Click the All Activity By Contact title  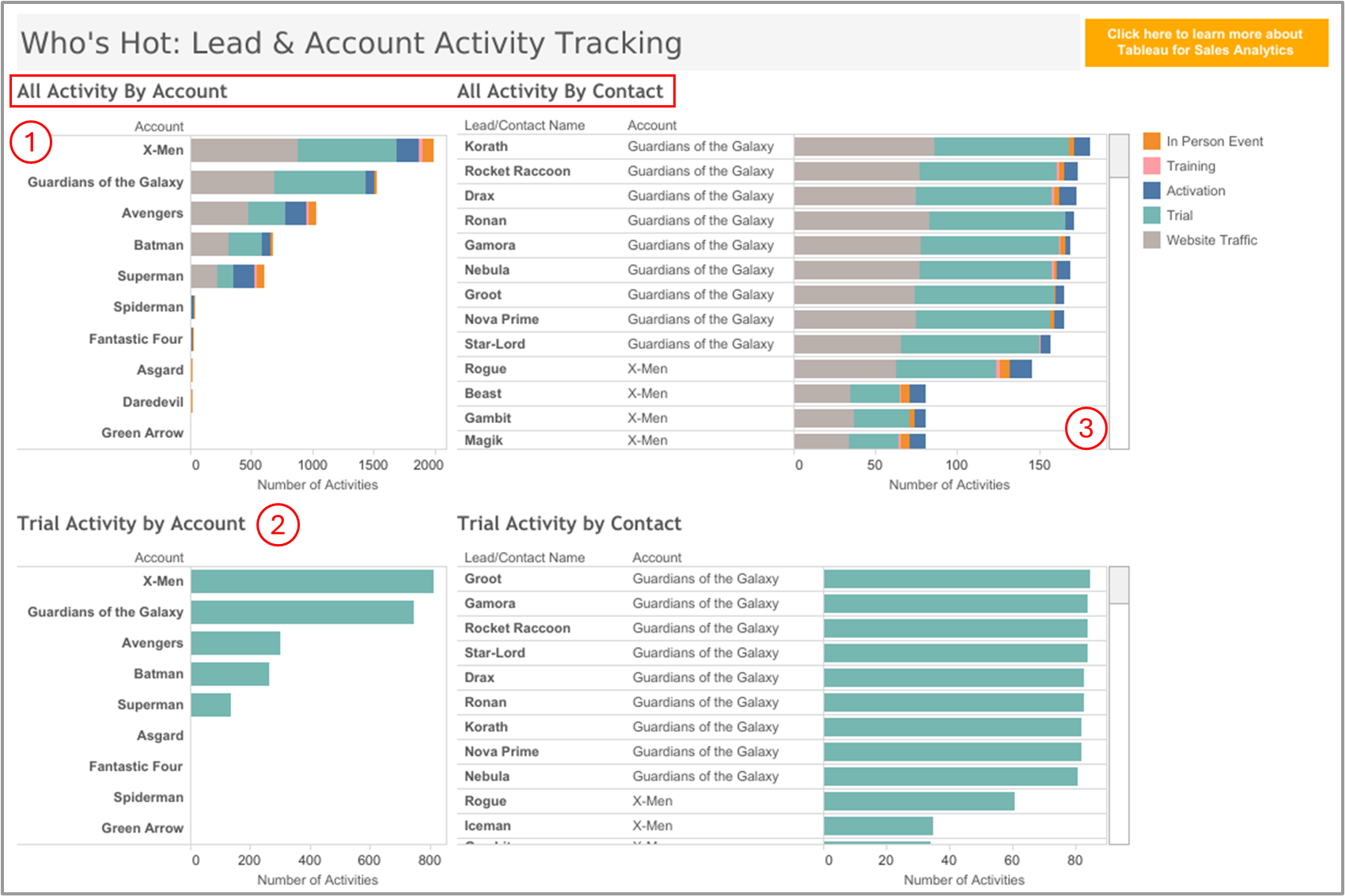[x=560, y=92]
